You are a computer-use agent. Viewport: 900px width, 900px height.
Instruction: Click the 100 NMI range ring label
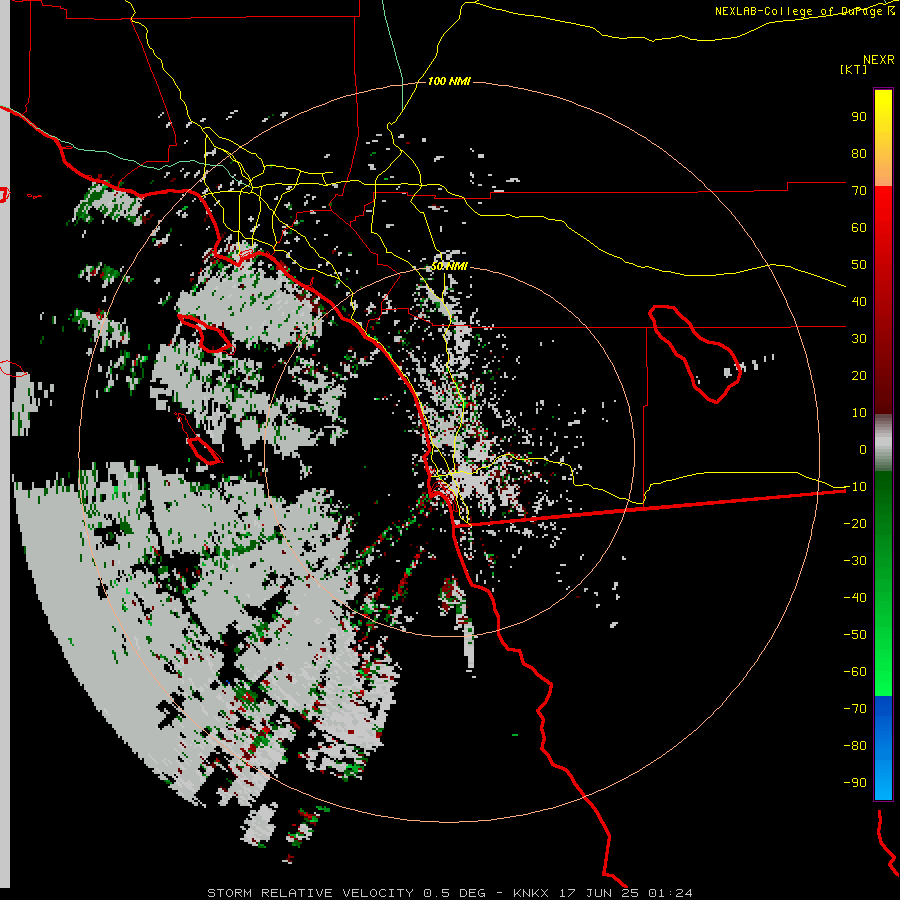449,82
